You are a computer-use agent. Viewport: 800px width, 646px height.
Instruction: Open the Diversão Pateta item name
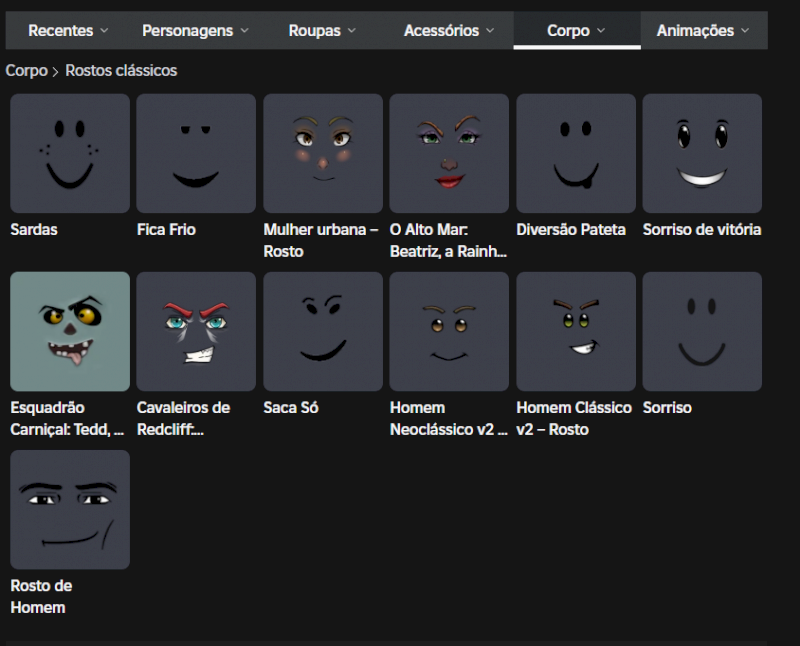pos(571,230)
